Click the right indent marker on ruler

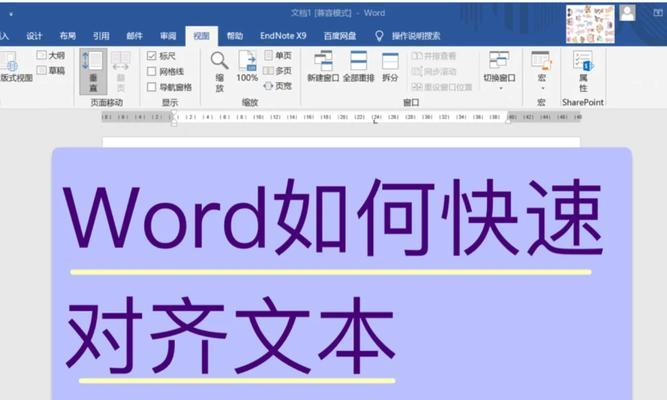pyautogui.click(x=508, y=121)
